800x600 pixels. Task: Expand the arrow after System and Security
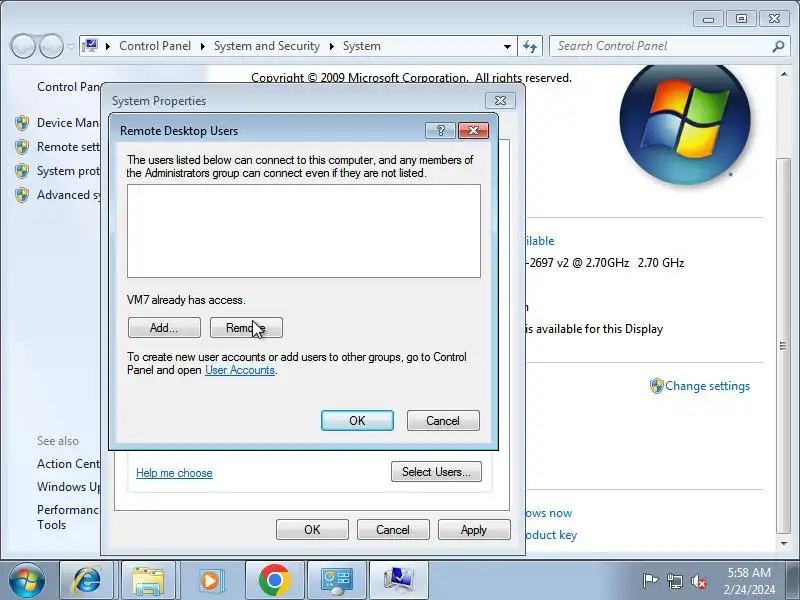point(332,46)
